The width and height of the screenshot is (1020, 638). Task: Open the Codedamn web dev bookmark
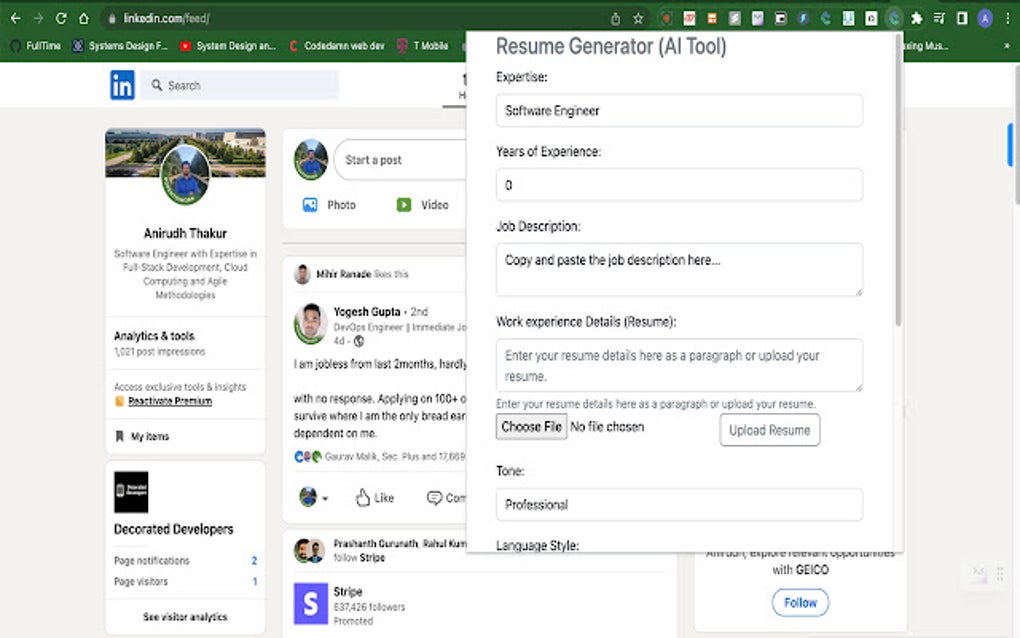335,45
